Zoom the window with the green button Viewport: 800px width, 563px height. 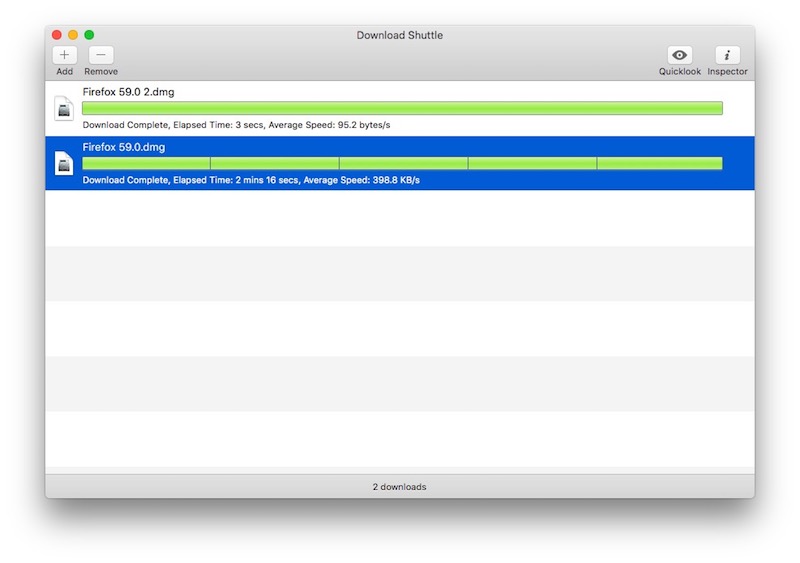pos(89,35)
